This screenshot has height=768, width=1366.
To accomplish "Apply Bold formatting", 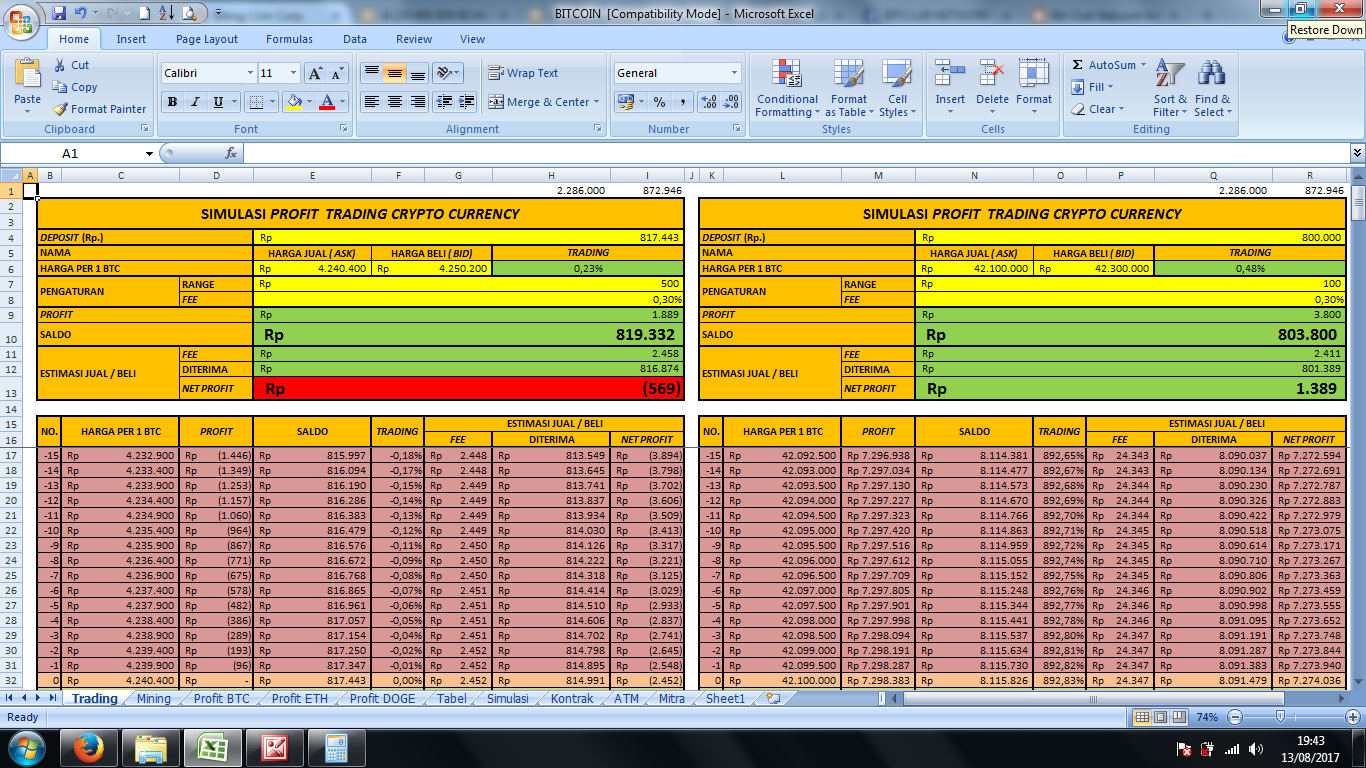I will click(172, 102).
